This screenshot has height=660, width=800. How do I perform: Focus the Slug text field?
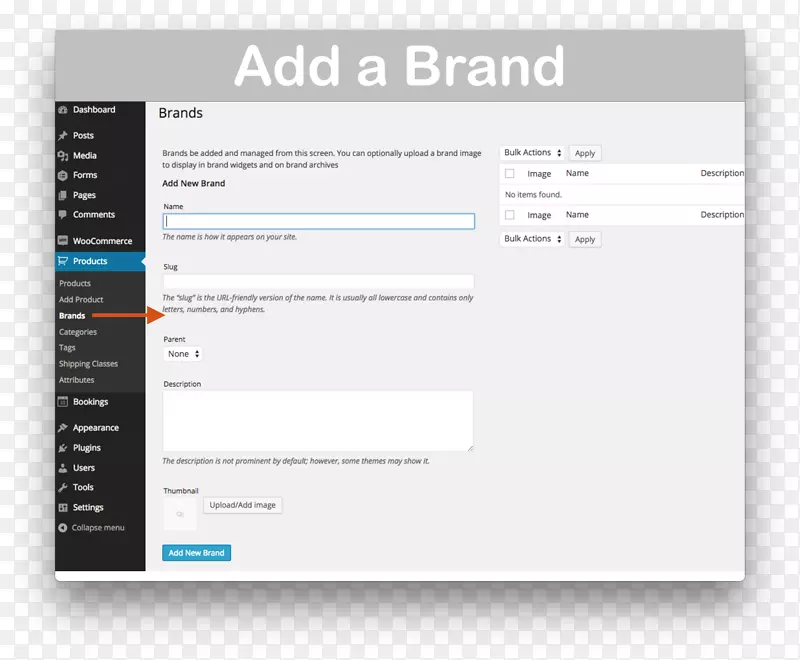[318, 282]
